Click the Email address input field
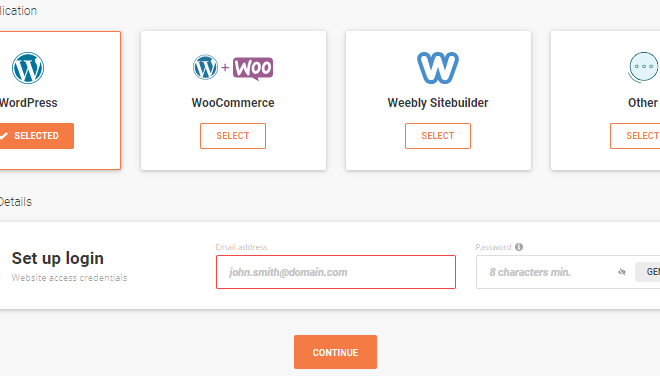The height and width of the screenshot is (376, 660). click(336, 272)
